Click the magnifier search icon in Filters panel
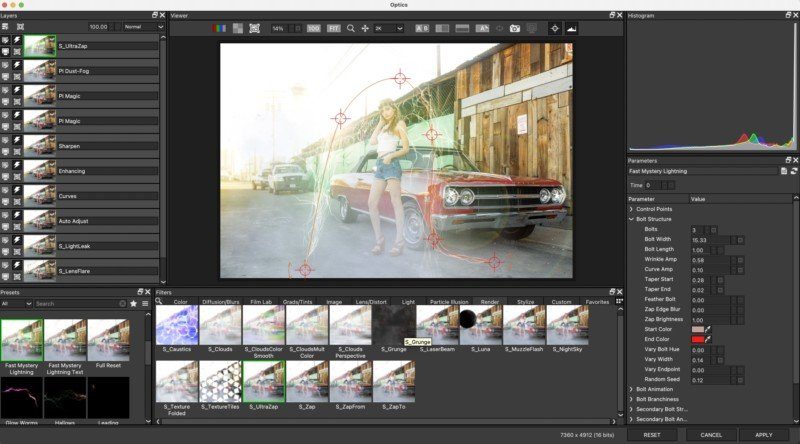Viewport: 800px width, 444px height. click(x=159, y=301)
